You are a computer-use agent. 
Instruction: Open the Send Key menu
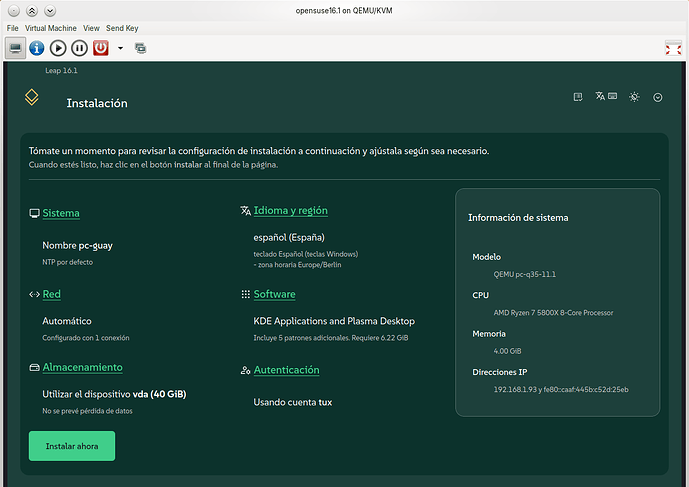click(122, 28)
